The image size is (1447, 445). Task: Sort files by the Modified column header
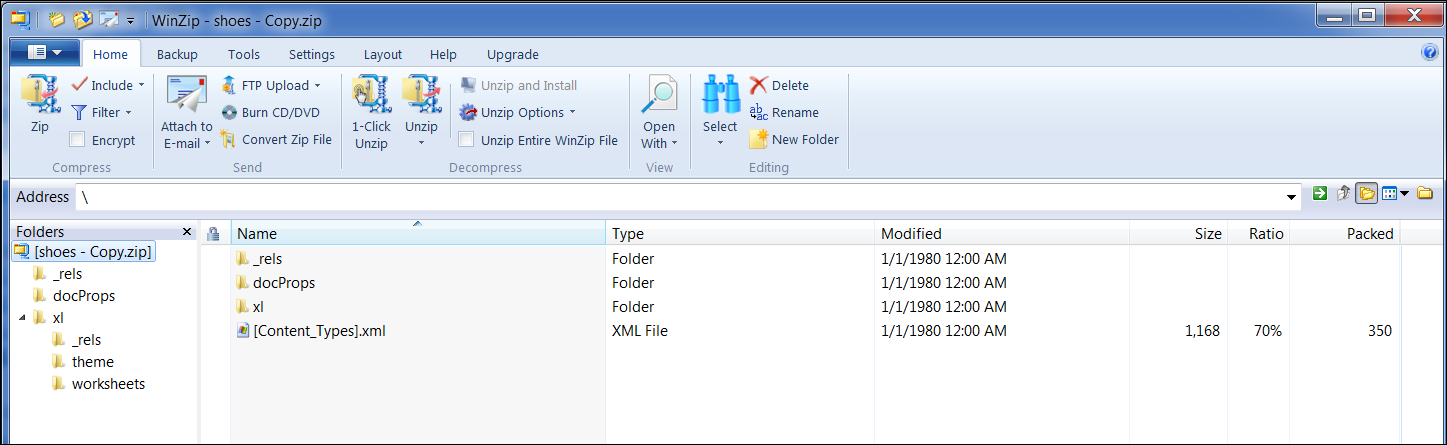(x=911, y=234)
